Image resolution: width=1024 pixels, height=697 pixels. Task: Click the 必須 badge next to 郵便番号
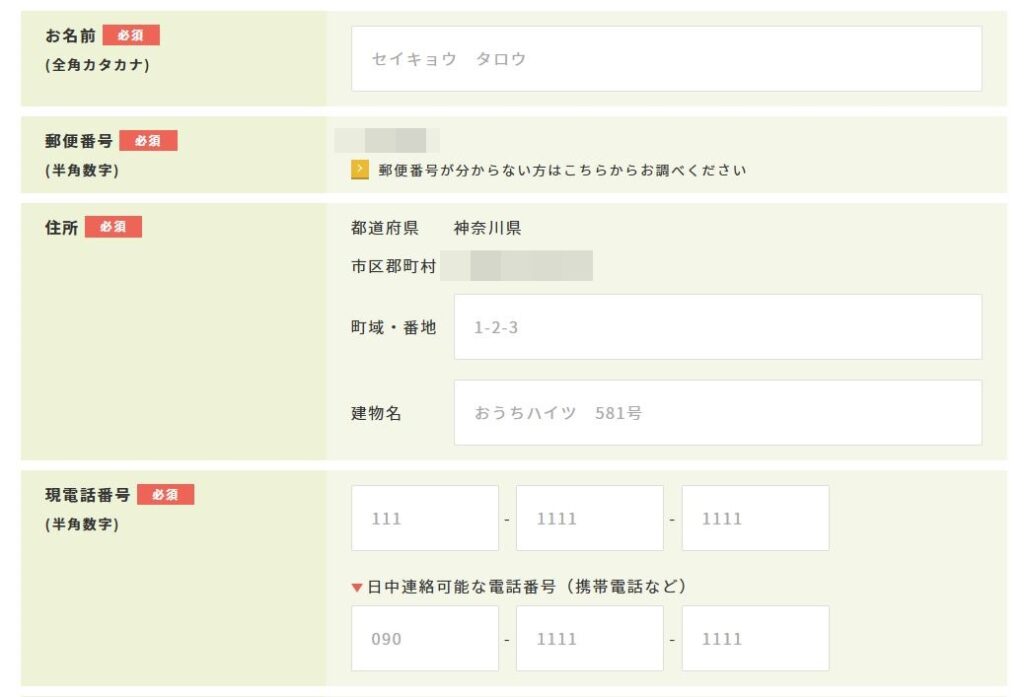[x=147, y=141]
